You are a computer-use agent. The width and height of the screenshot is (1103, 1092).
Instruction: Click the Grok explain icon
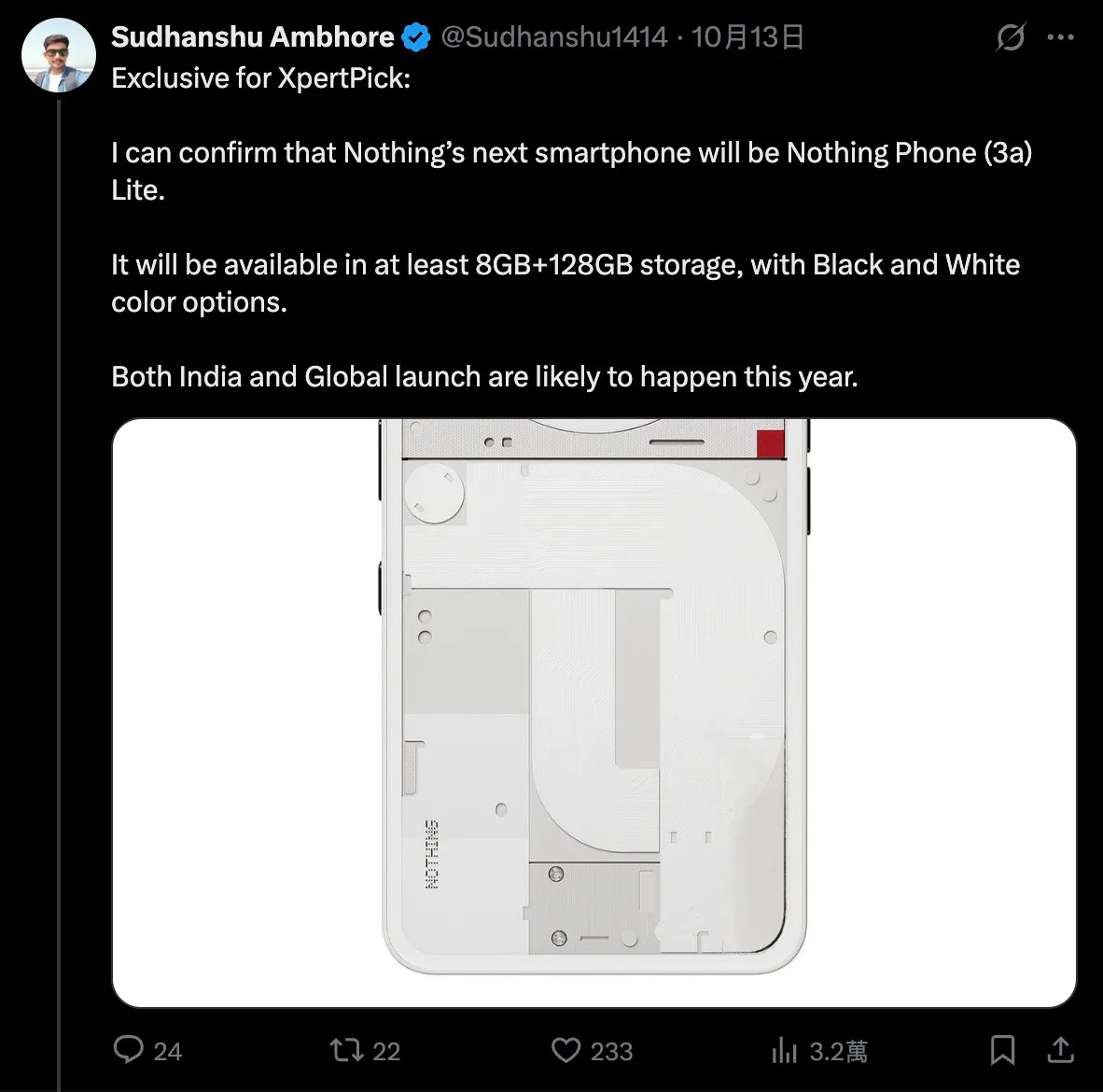coord(1010,38)
